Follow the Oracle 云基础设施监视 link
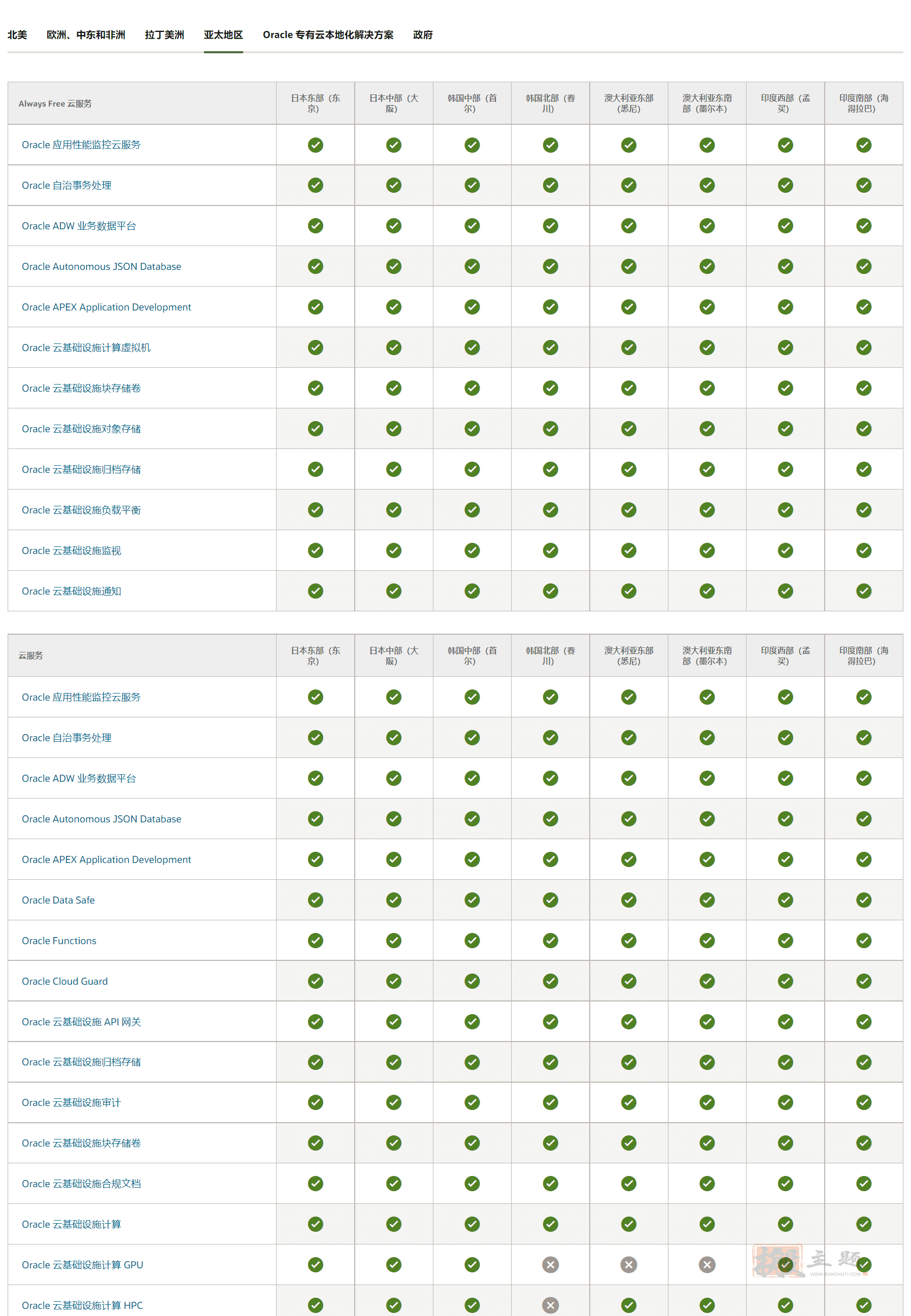The width and height of the screenshot is (911, 1316). click(72, 550)
